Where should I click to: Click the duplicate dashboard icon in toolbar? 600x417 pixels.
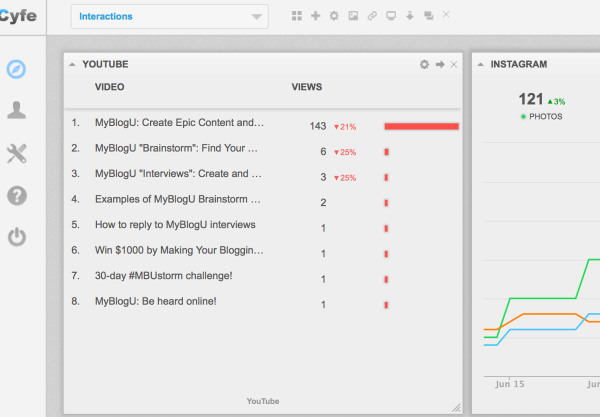click(429, 16)
